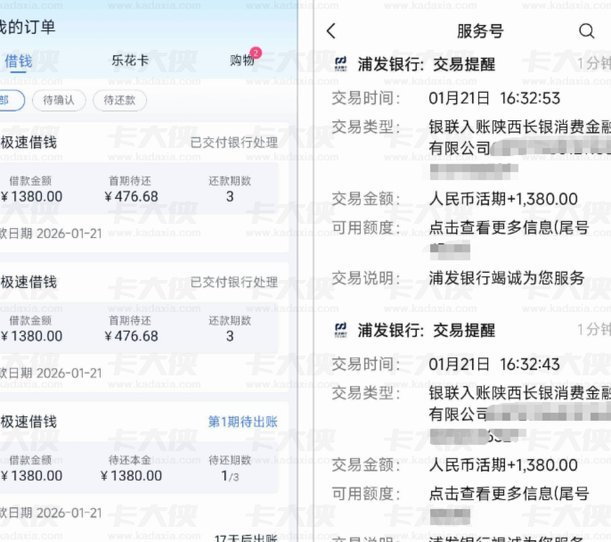This screenshot has width=611, height=542.
Task: Tap 待还本金 ¥1380.00 amount
Action: [131, 476]
